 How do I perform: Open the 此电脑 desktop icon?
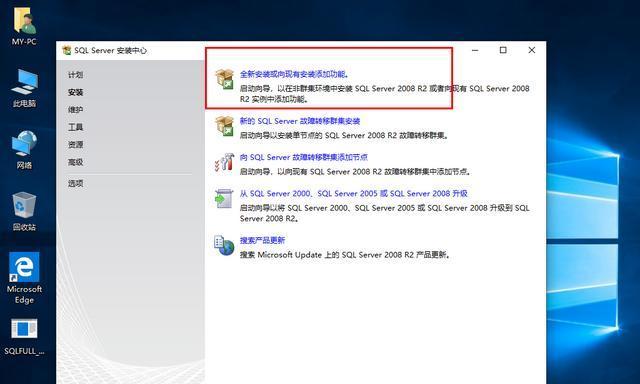(24, 88)
